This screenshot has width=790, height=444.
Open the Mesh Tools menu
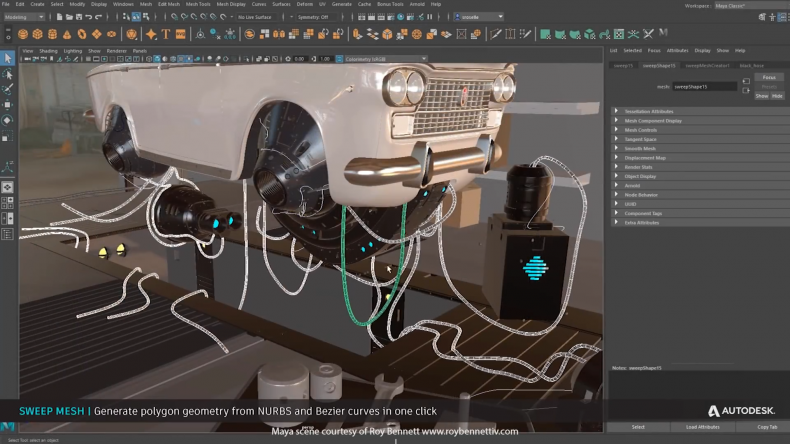click(197, 4)
